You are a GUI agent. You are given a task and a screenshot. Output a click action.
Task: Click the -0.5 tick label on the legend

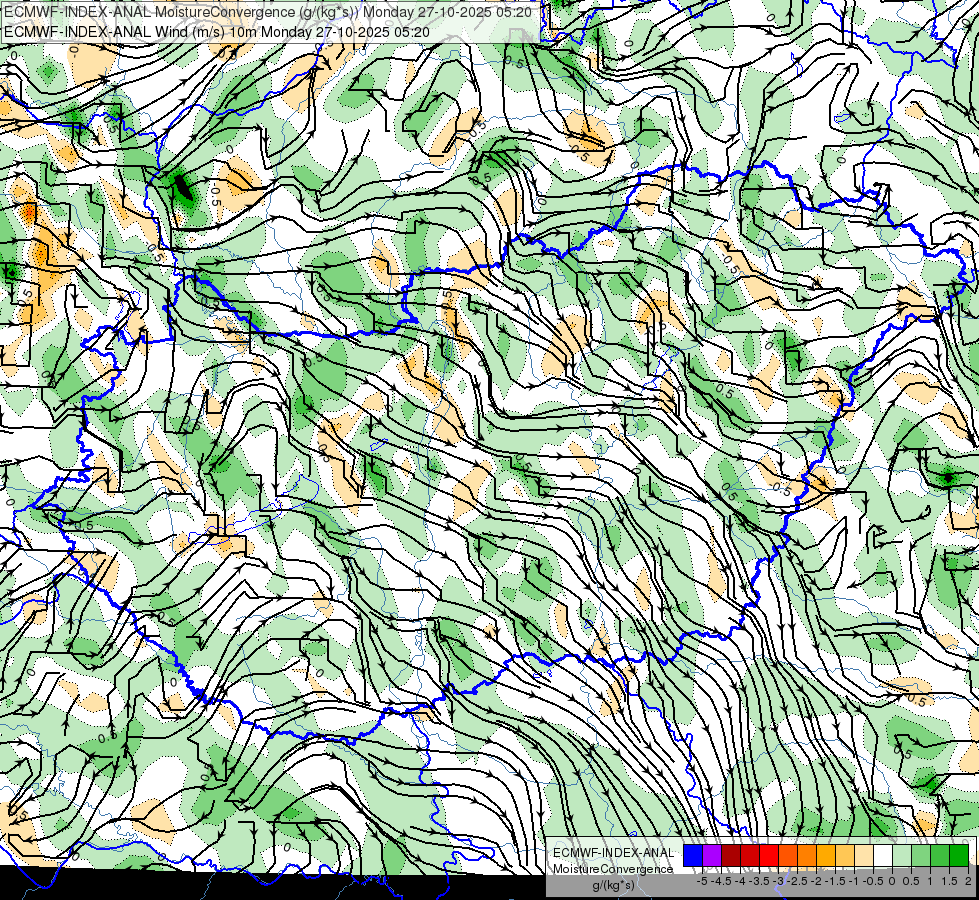point(872,881)
